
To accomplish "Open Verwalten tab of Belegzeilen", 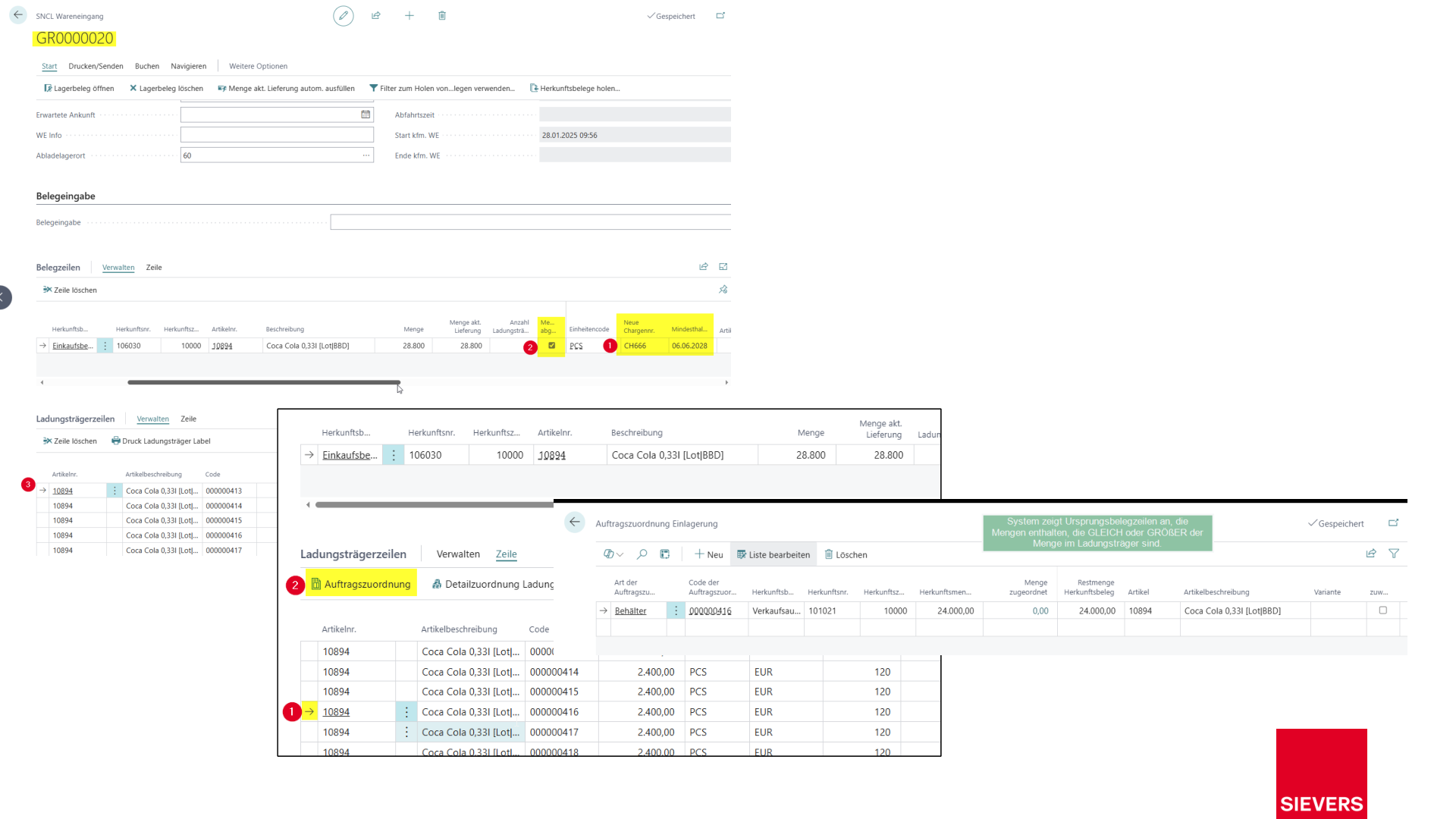I will (118, 268).
